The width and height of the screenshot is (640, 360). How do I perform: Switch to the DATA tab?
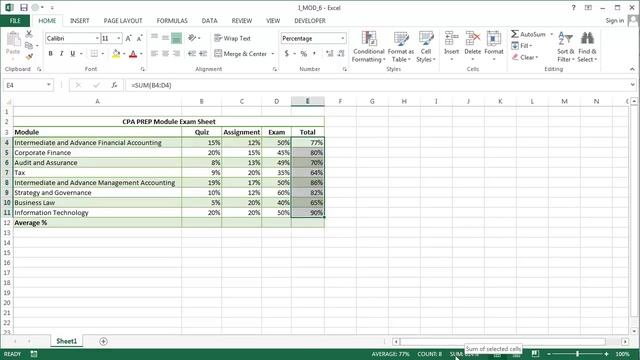[x=209, y=20]
